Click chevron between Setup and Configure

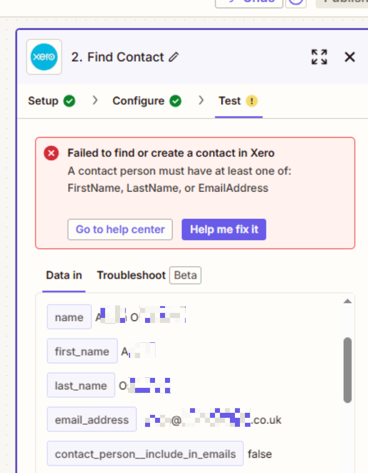[95, 100]
